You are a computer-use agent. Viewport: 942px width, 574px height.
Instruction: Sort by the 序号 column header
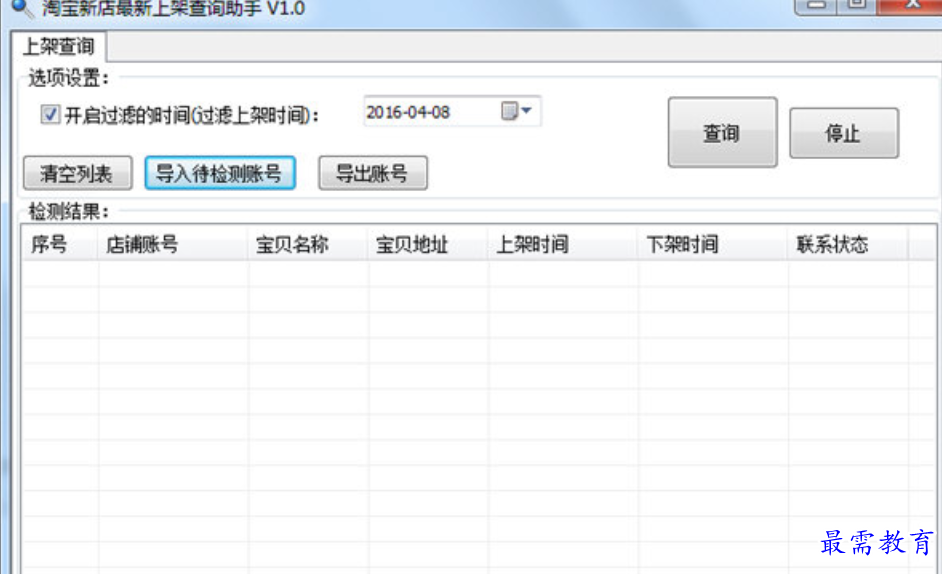(59, 244)
